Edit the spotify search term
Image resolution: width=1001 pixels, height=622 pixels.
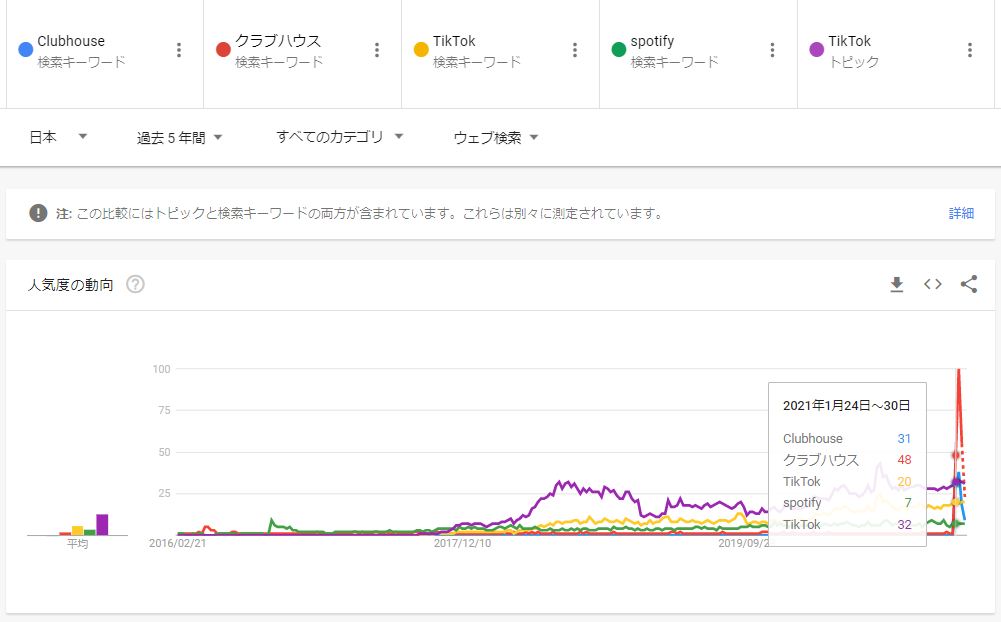pyautogui.click(x=652, y=42)
